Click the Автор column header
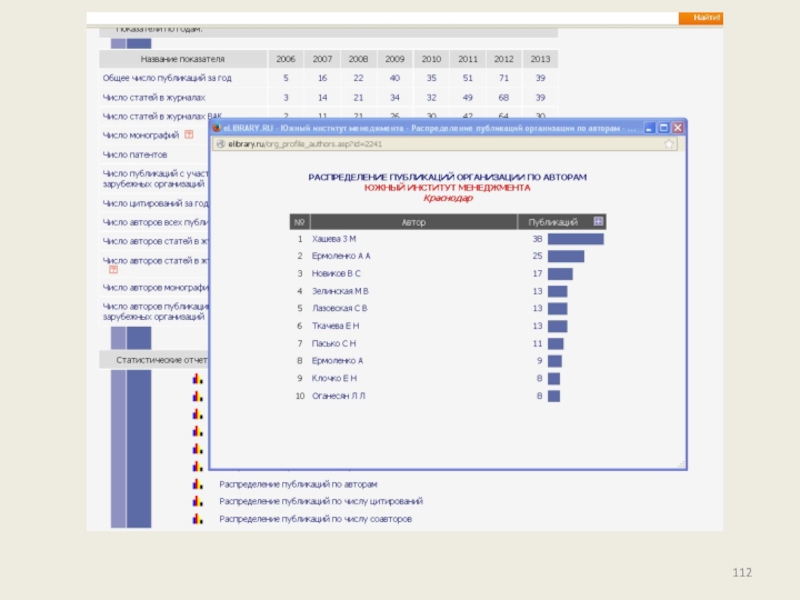 (413, 222)
